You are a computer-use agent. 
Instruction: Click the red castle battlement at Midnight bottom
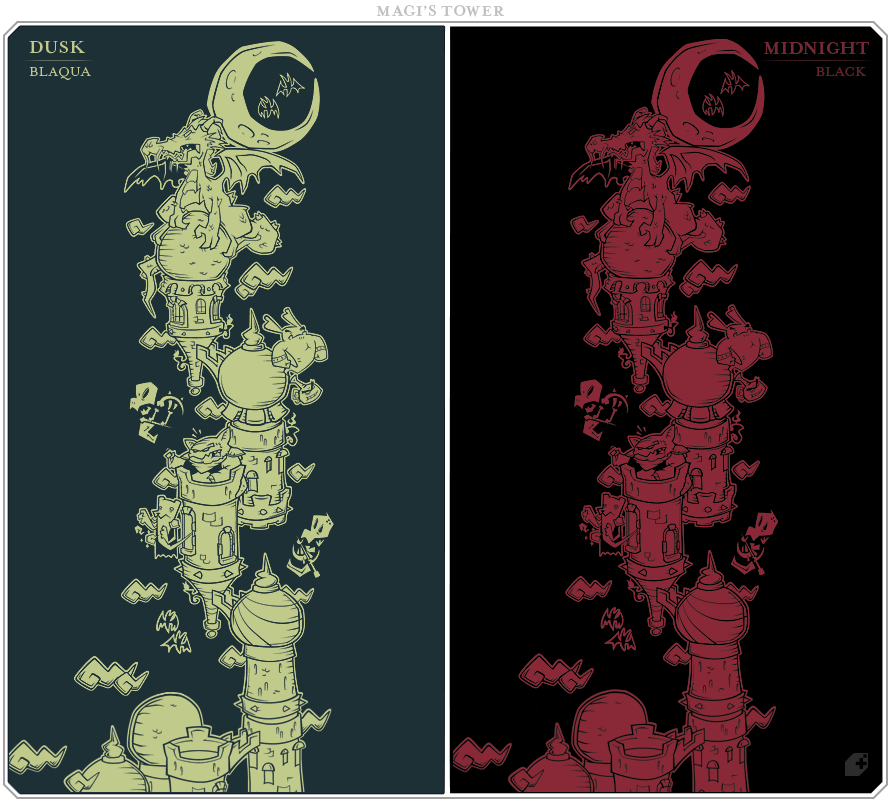pyautogui.click(x=647, y=750)
